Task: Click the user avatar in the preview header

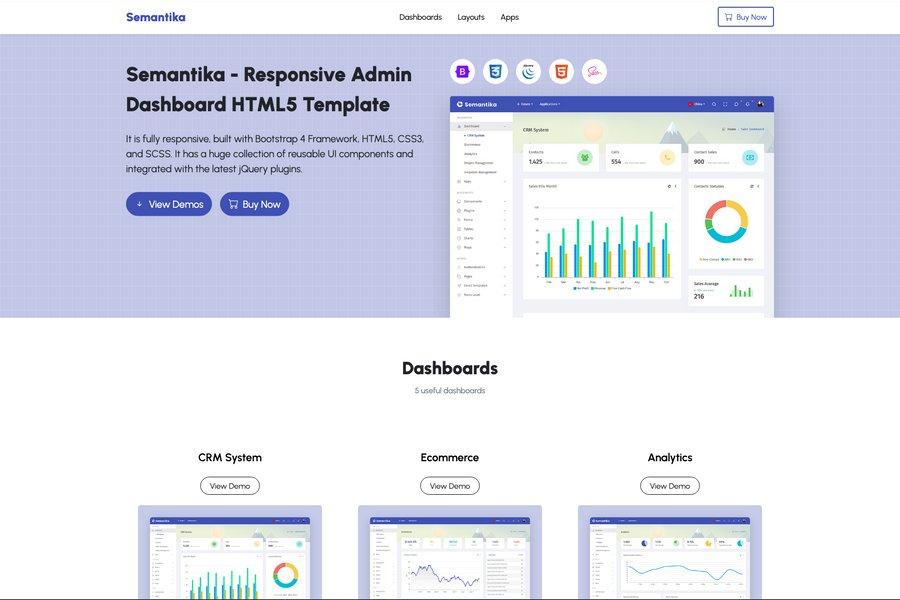Action: pos(760,102)
